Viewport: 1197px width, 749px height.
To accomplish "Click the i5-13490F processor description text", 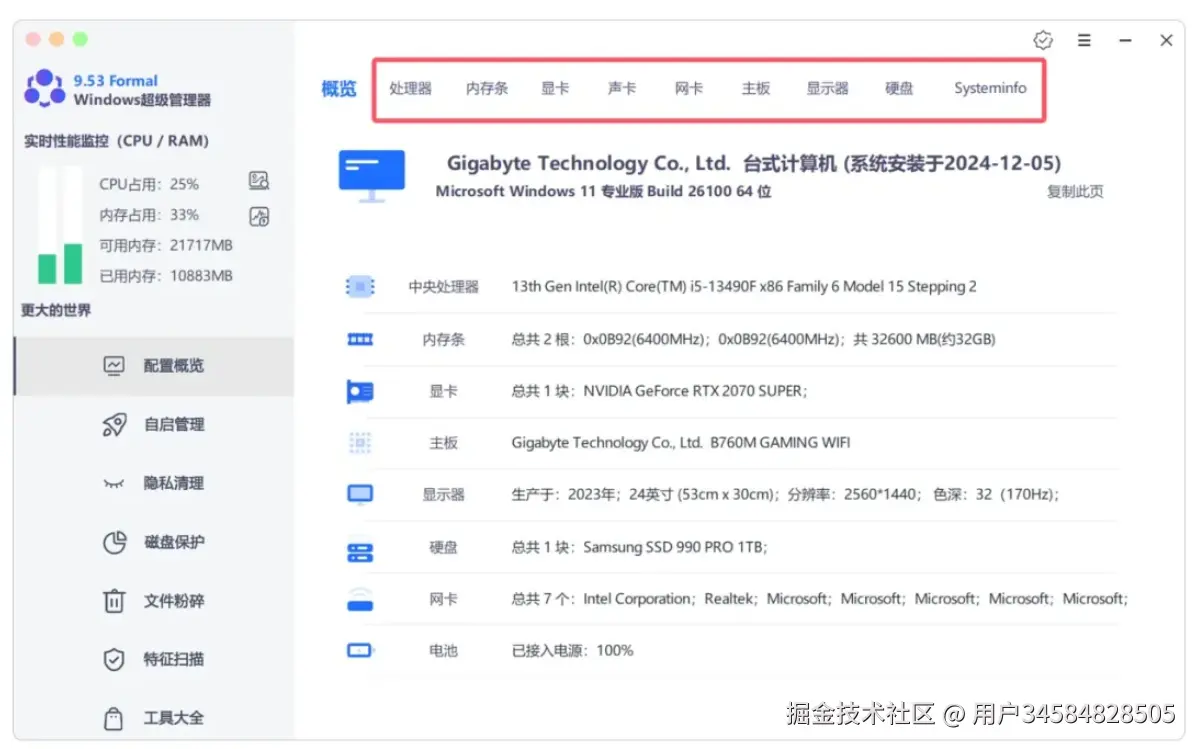I will tap(744, 286).
